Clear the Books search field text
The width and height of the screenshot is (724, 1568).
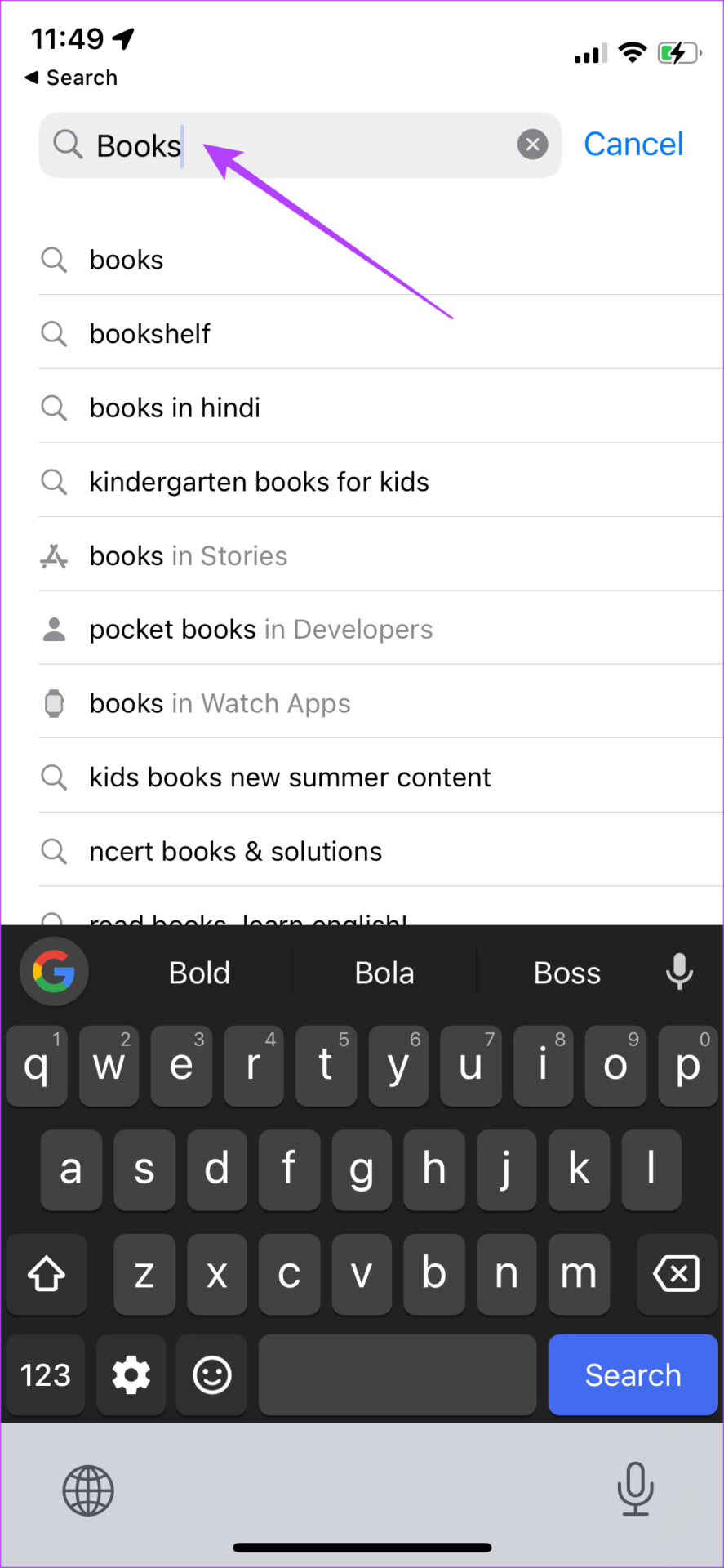[x=532, y=145]
